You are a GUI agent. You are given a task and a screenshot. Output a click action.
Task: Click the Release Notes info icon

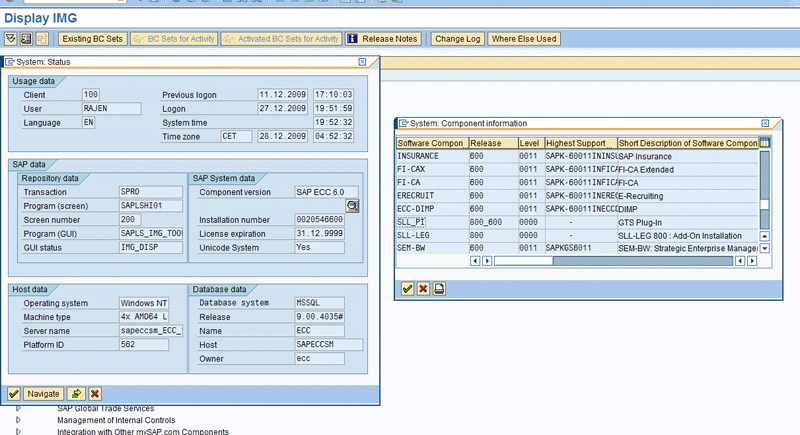[x=353, y=39]
